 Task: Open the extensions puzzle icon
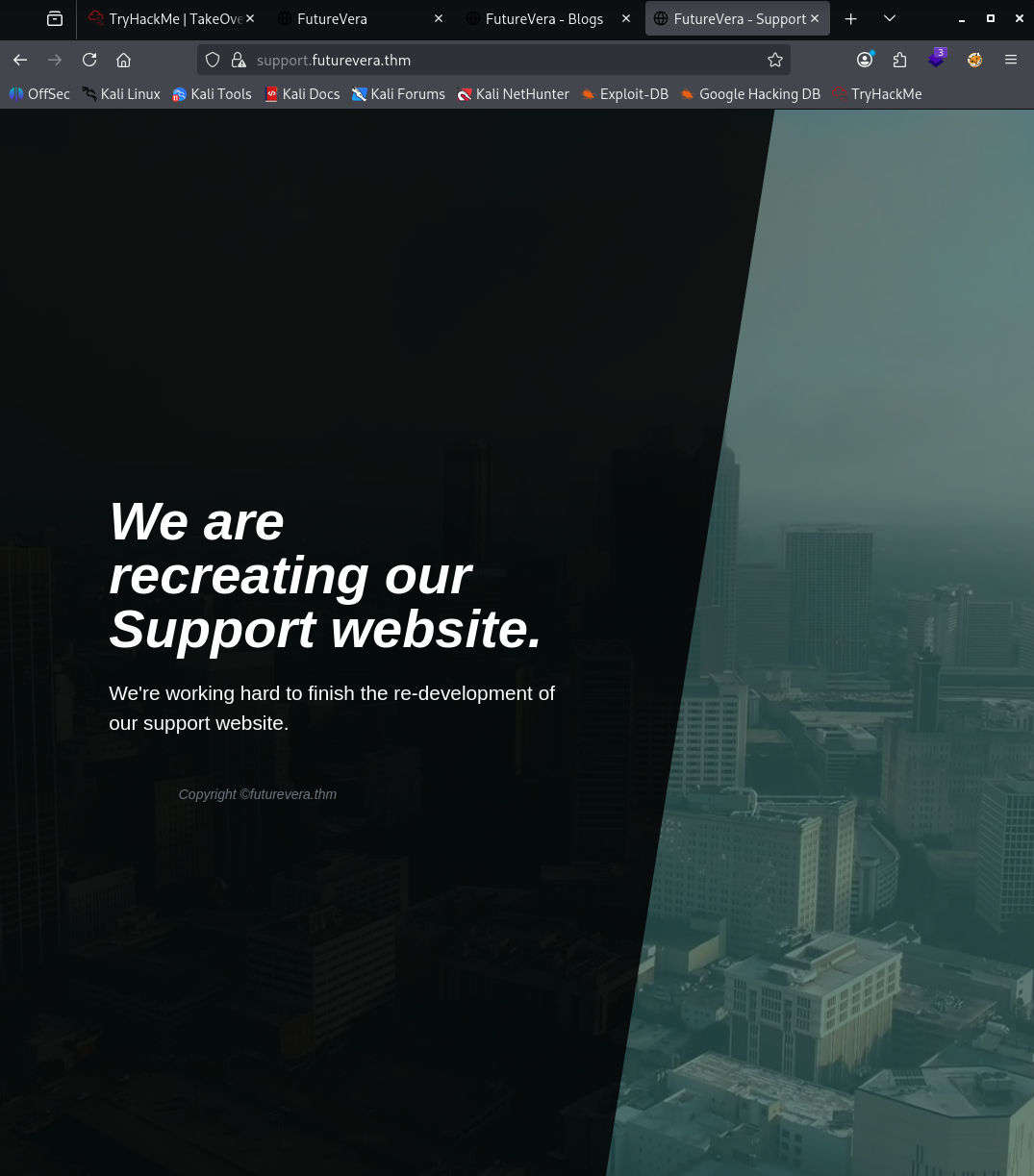click(x=899, y=60)
